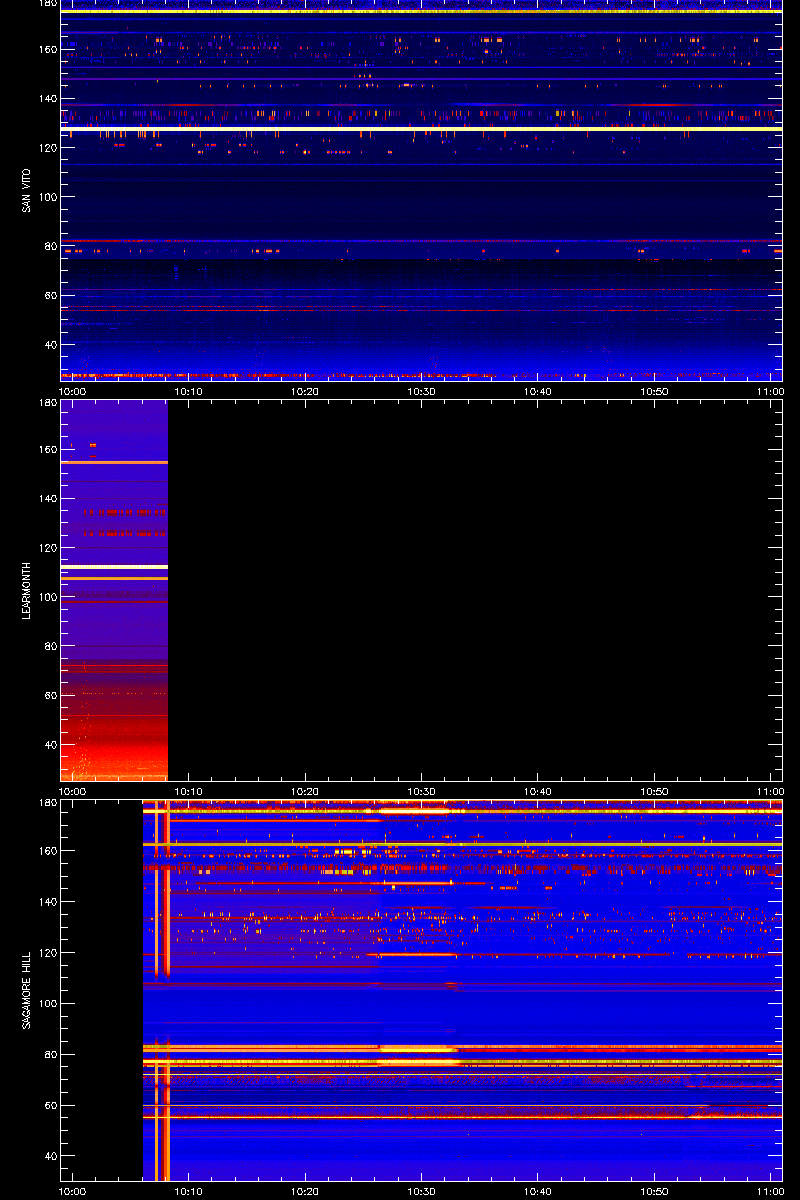The height and width of the screenshot is (1200, 800).
Task: Click the SAGAMORE HILL station label
Action: tap(26, 990)
